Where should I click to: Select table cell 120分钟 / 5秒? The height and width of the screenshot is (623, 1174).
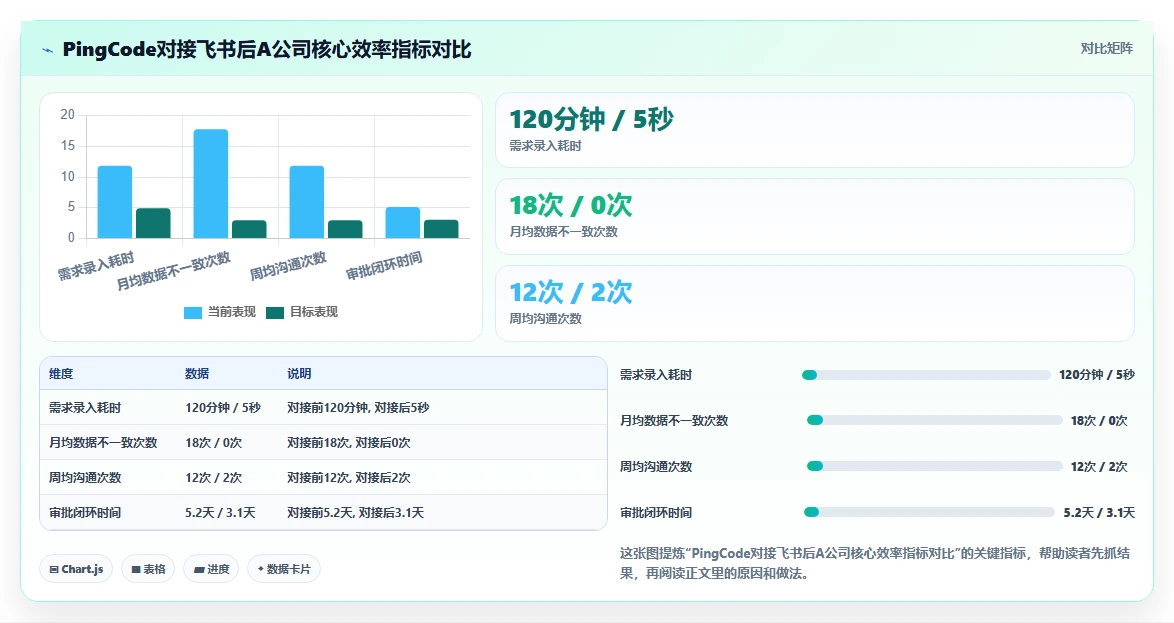point(223,408)
